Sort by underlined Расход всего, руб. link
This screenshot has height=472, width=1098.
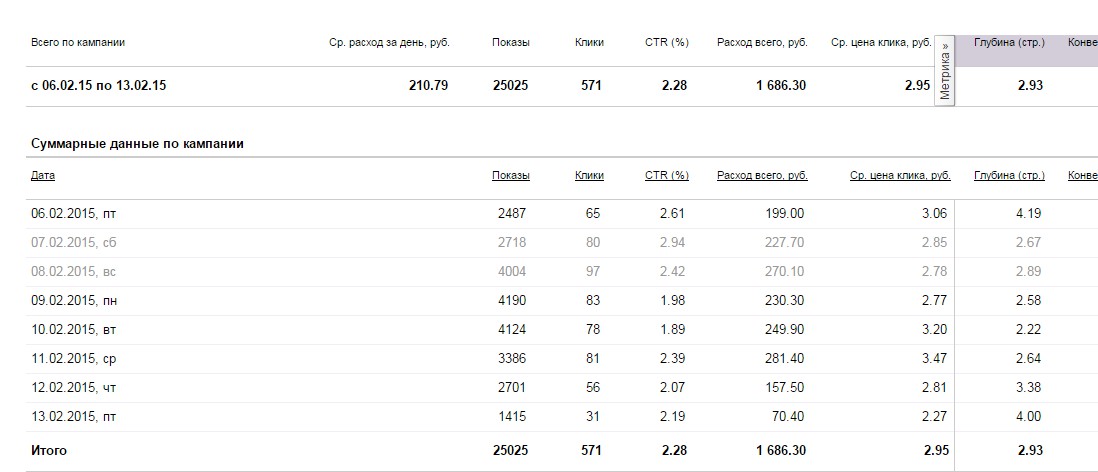point(762,176)
